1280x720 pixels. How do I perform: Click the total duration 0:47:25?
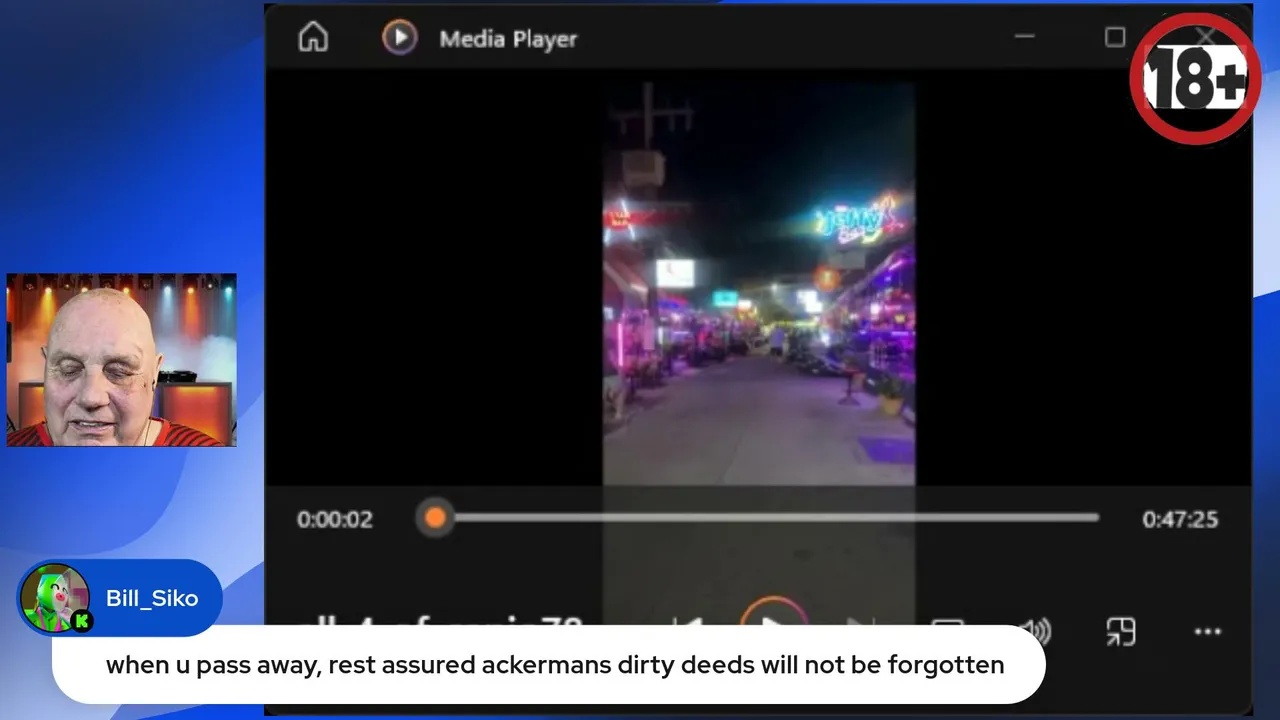[1180, 519]
